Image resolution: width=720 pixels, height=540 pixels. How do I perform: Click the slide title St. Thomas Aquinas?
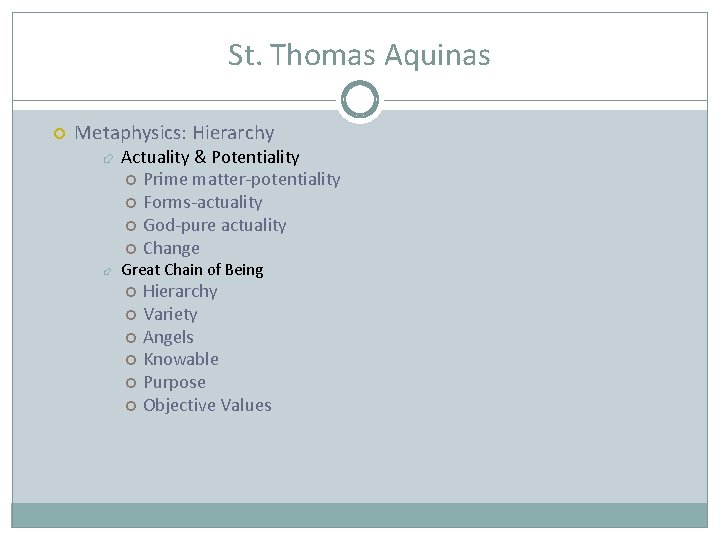point(359,55)
